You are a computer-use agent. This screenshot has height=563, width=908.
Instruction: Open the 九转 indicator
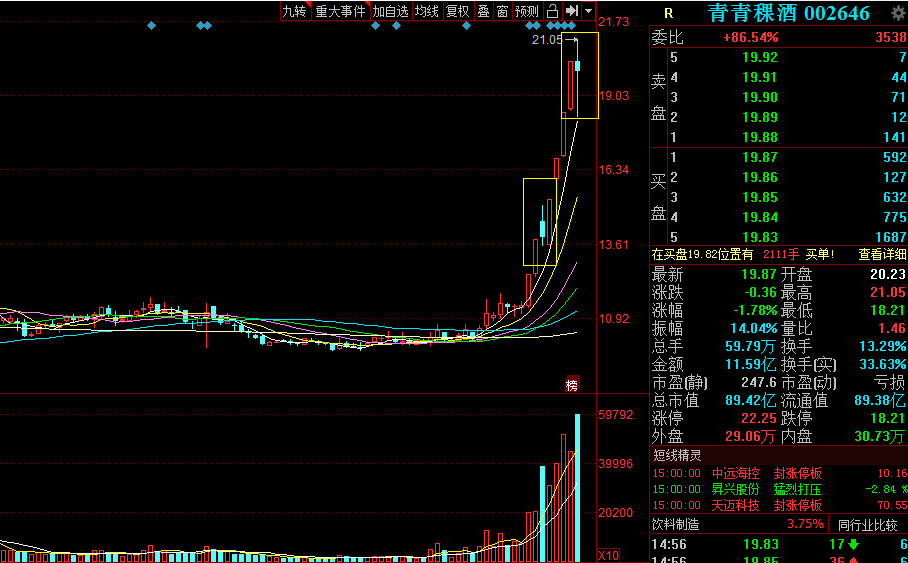(x=294, y=11)
